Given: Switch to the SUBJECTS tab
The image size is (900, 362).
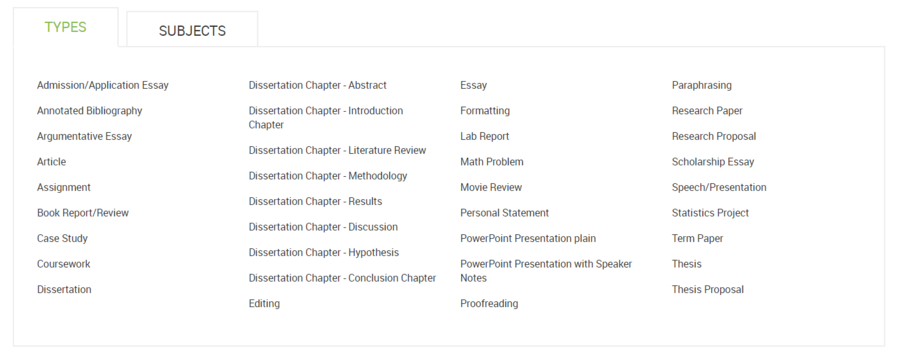Looking at the screenshot, I should 192,30.
